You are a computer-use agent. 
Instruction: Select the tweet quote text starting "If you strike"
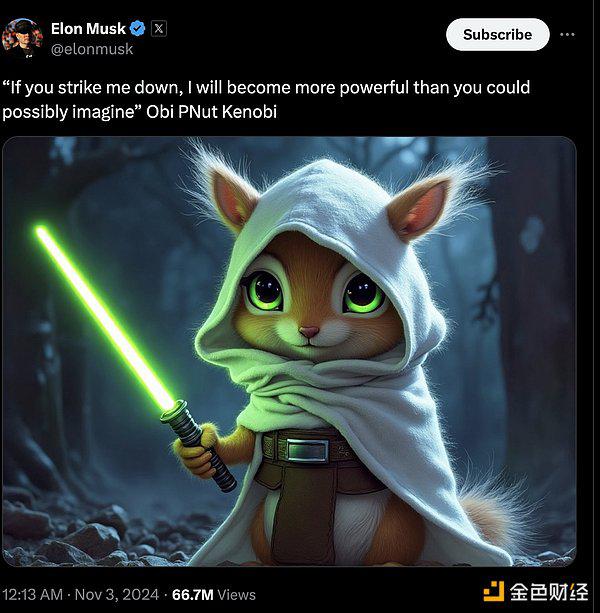pyautogui.click(x=266, y=99)
